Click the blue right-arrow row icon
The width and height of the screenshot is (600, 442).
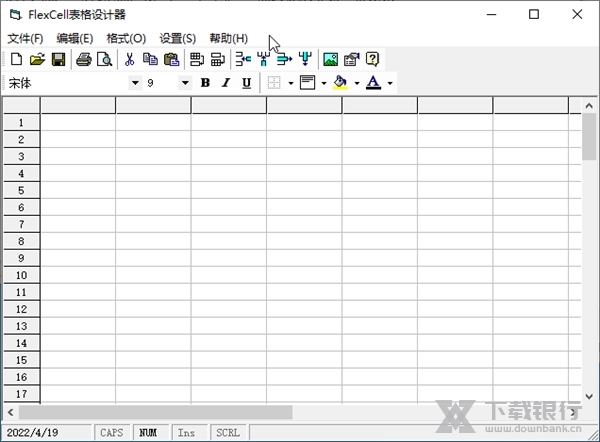[284, 59]
